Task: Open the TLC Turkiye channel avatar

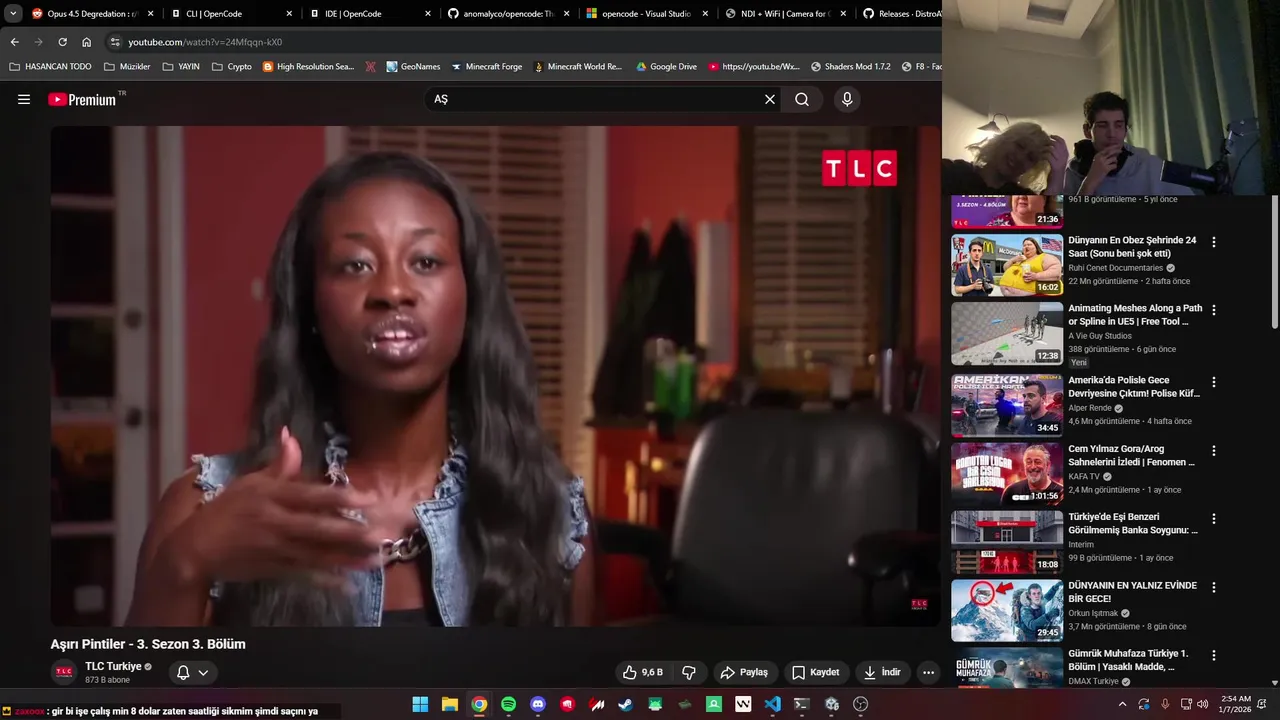Action: [x=64, y=672]
